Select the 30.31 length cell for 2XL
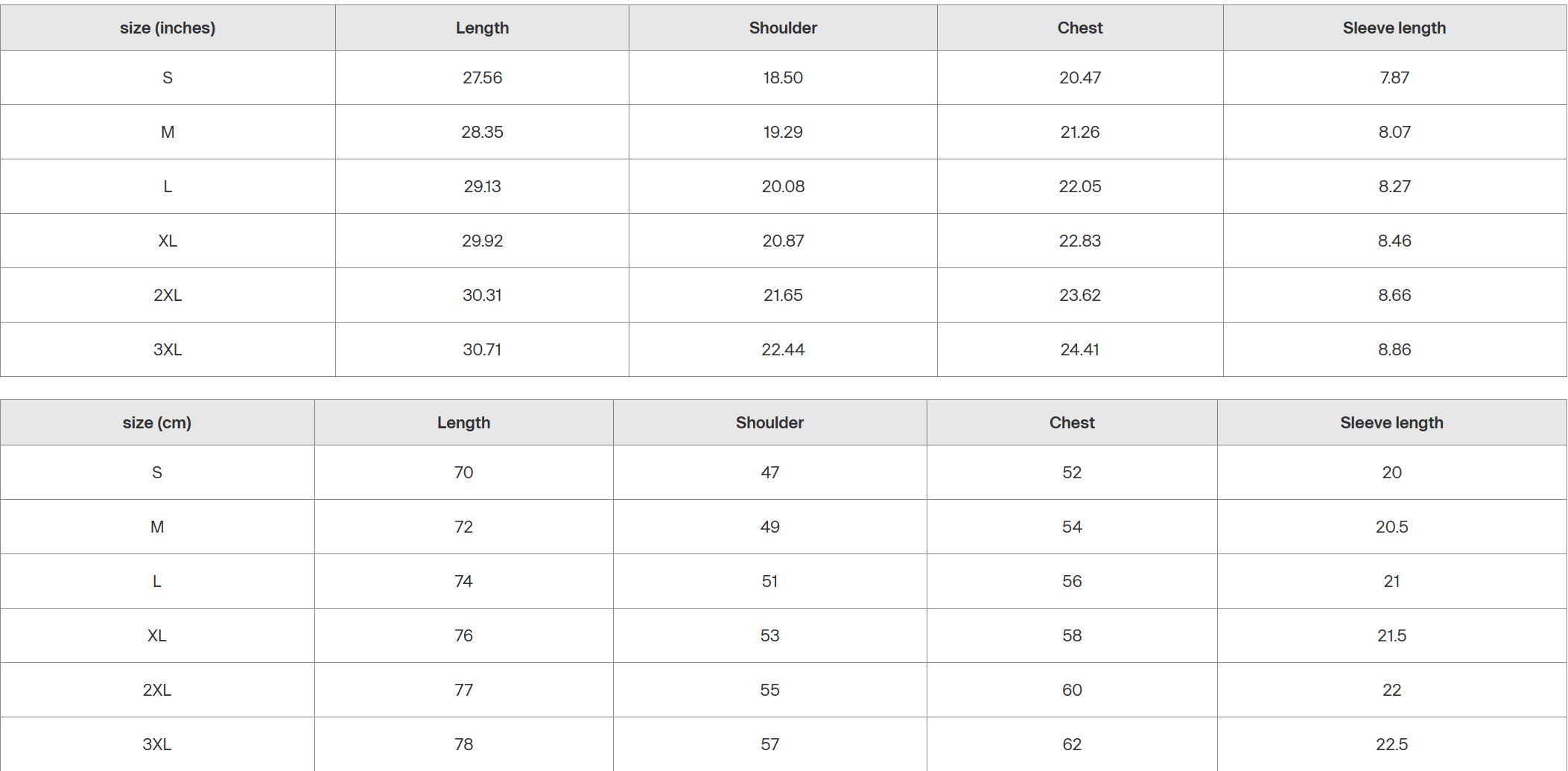The height and width of the screenshot is (771, 1568). [482, 295]
